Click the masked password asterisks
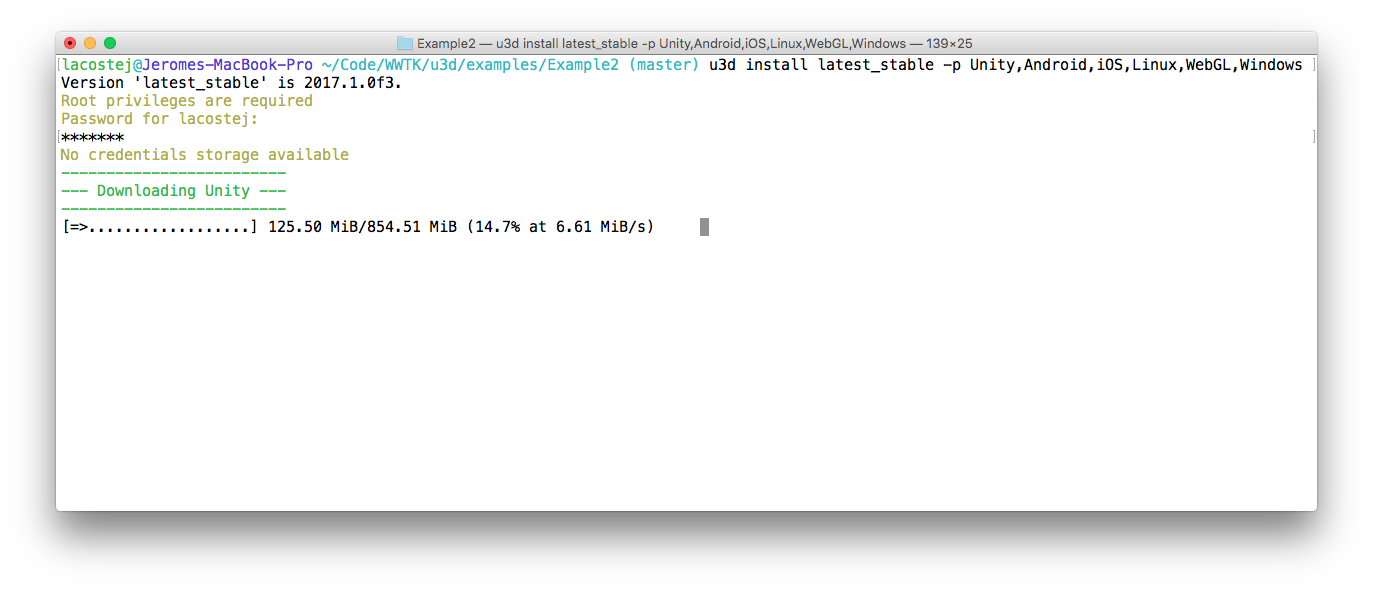Image resolution: width=1373 pixels, height=591 pixels. (x=93, y=137)
